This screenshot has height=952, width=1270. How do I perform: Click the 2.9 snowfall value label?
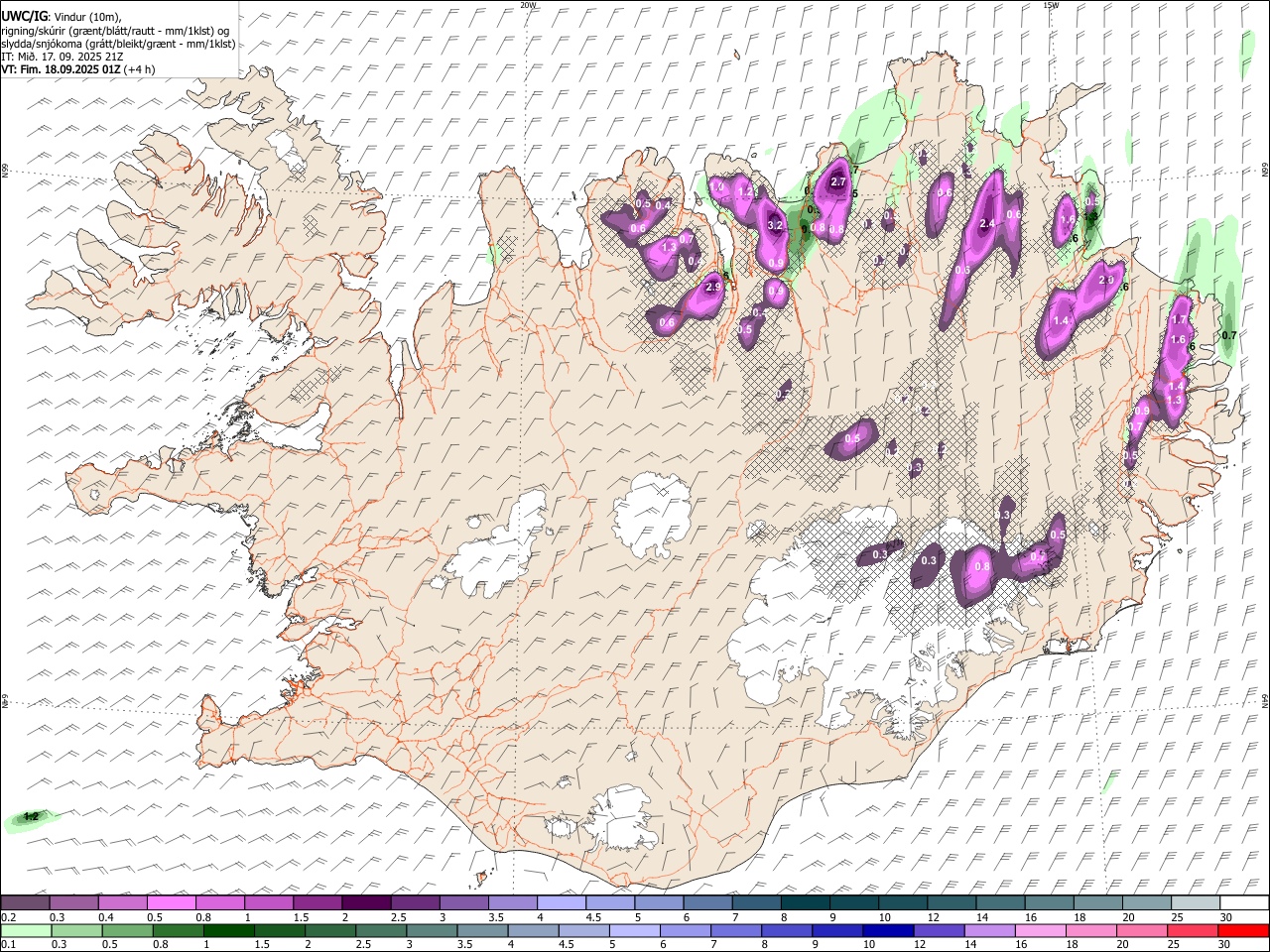point(712,288)
